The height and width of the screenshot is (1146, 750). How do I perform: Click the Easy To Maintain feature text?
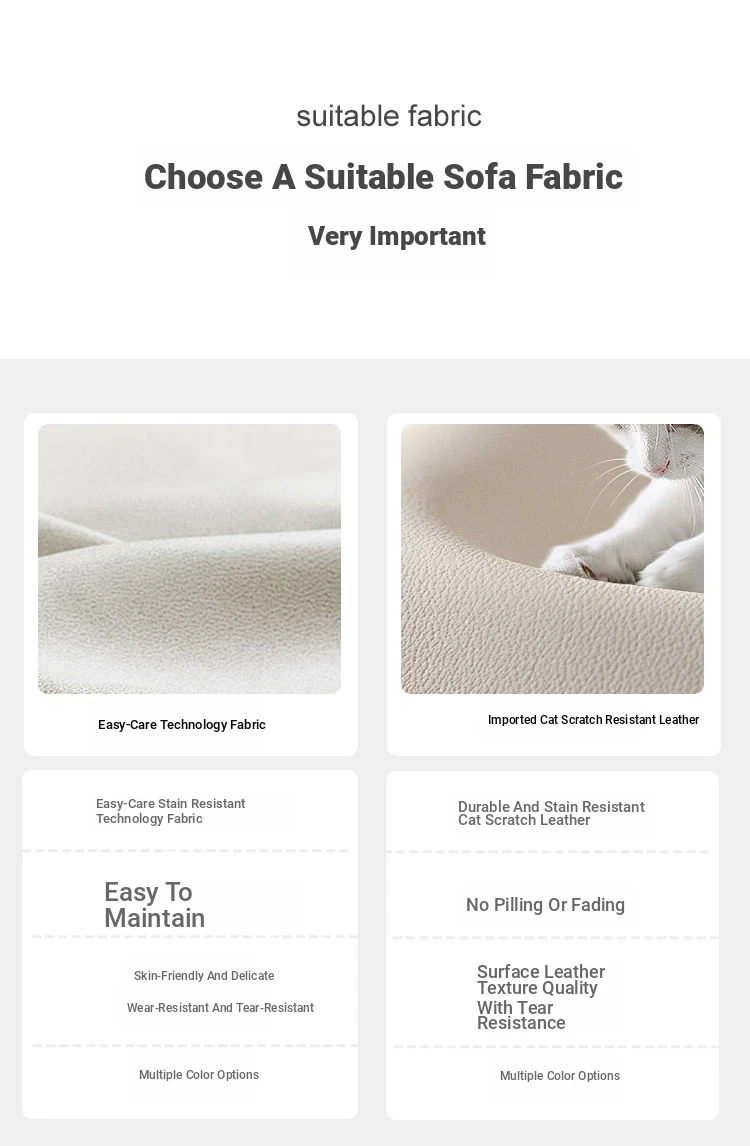click(x=154, y=905)
